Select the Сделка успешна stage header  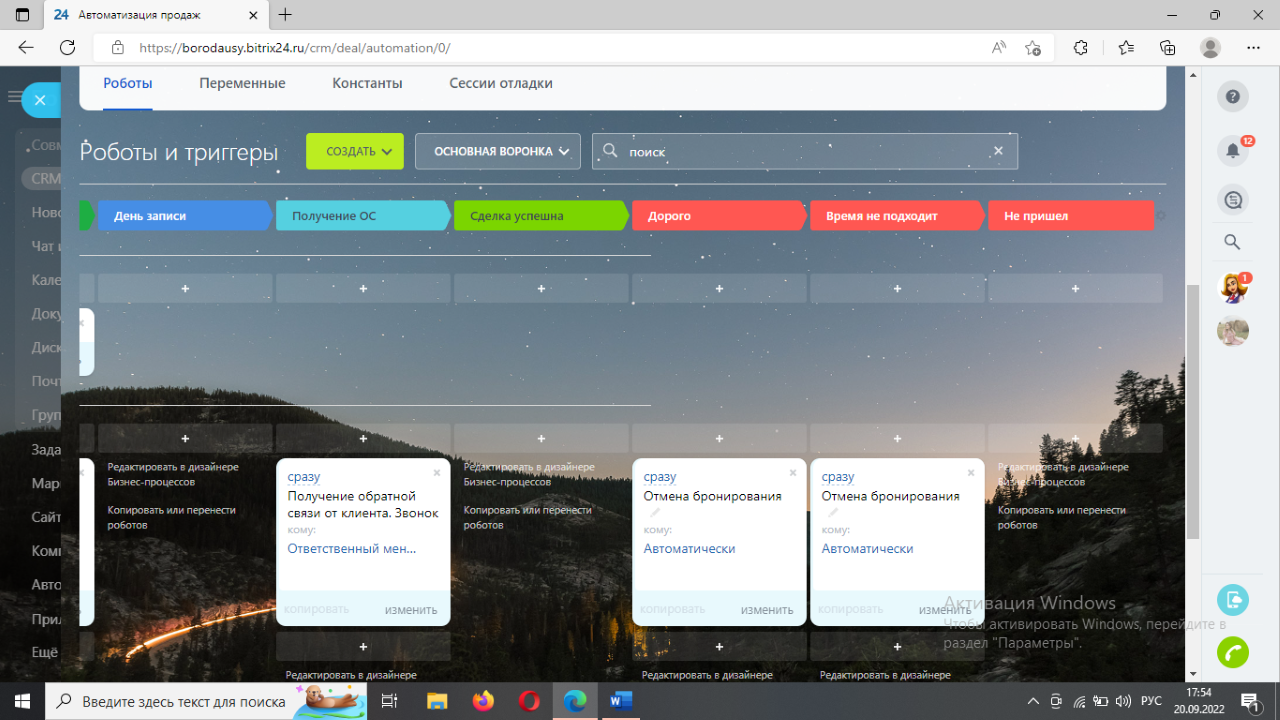[x=541, y=216]
